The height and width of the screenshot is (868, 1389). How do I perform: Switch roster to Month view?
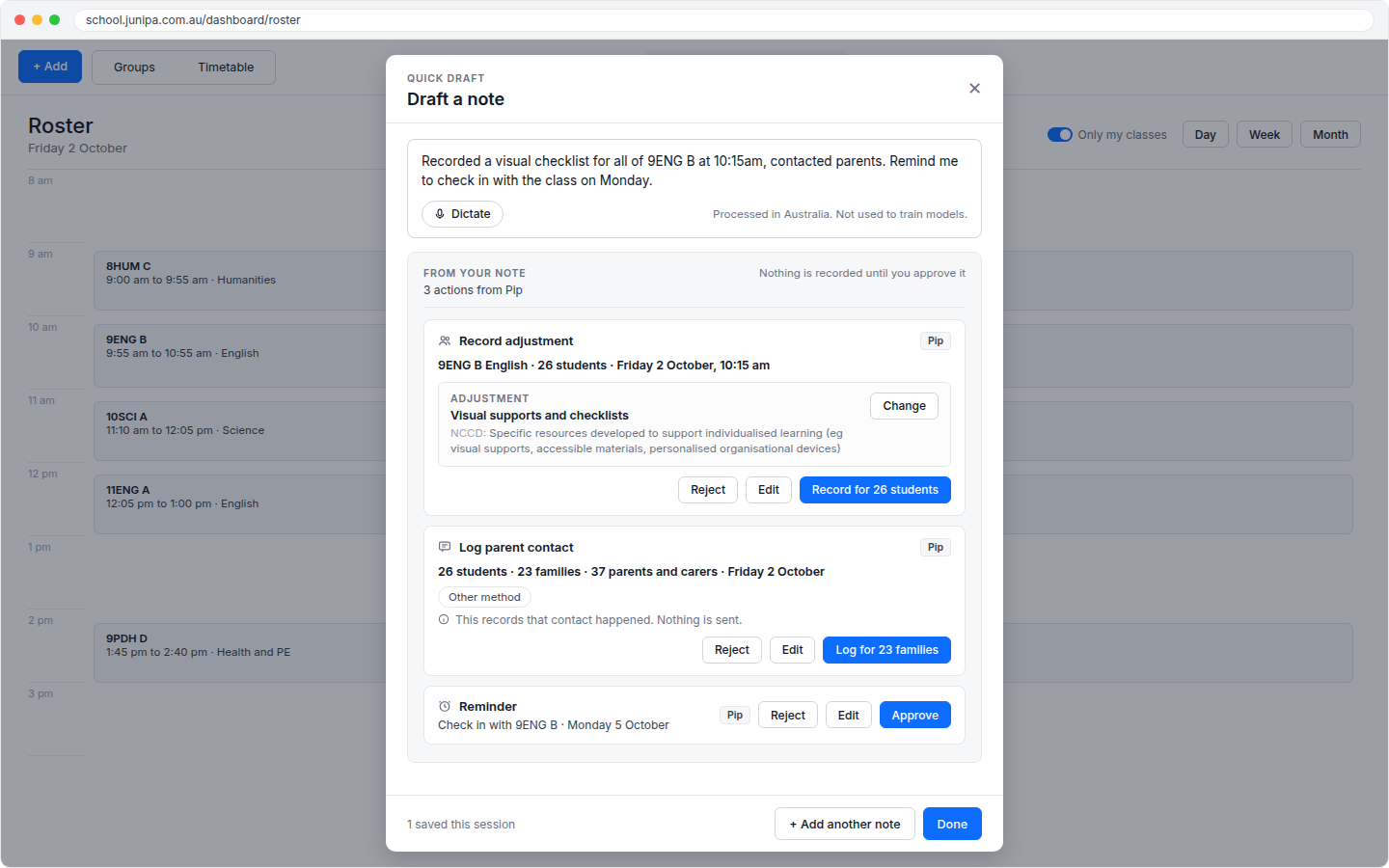pos(1330,135)
